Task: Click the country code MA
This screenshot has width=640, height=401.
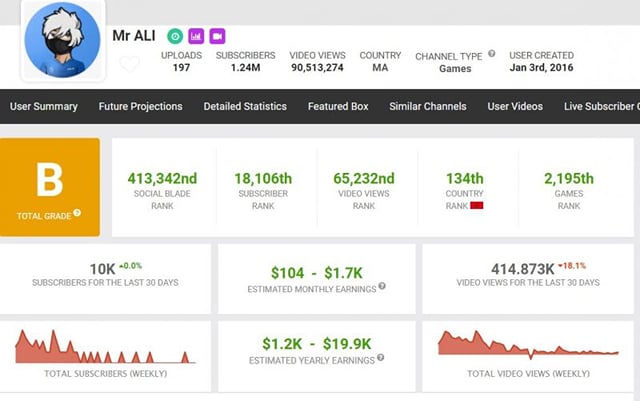Action: pyautogui.click(x=380, y=68)
